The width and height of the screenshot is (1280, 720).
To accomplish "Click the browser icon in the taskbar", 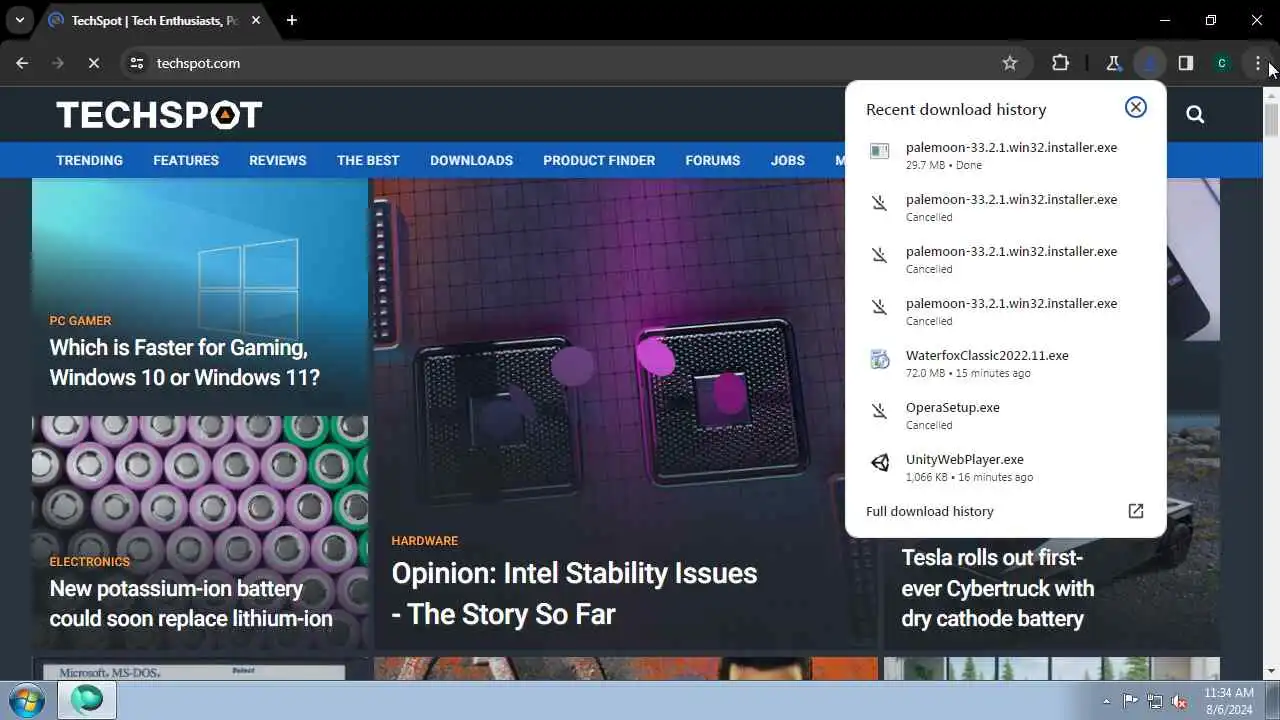I will point(86,700).
